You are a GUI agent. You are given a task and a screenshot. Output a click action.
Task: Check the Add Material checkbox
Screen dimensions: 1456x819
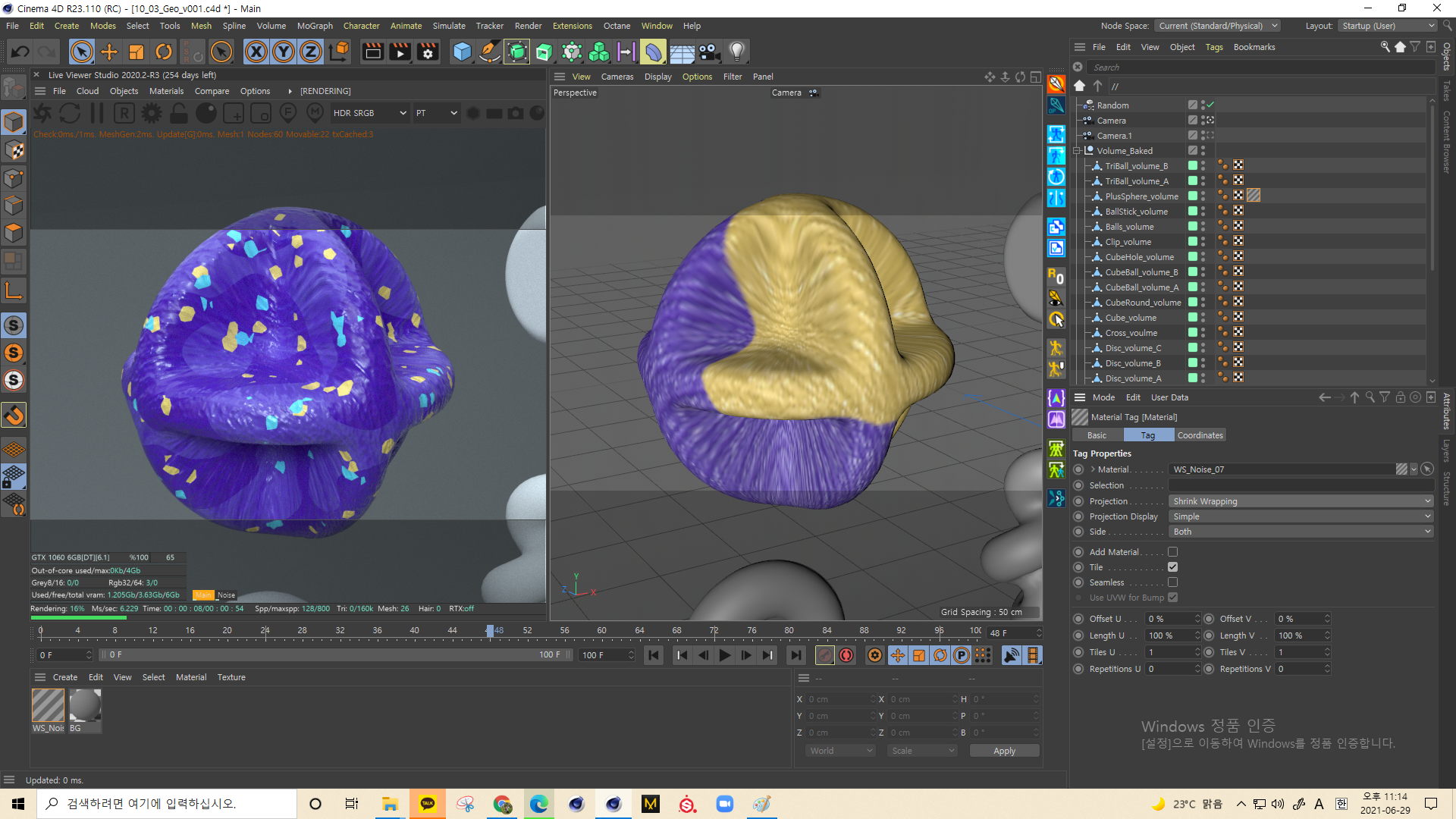point(1172,552)
